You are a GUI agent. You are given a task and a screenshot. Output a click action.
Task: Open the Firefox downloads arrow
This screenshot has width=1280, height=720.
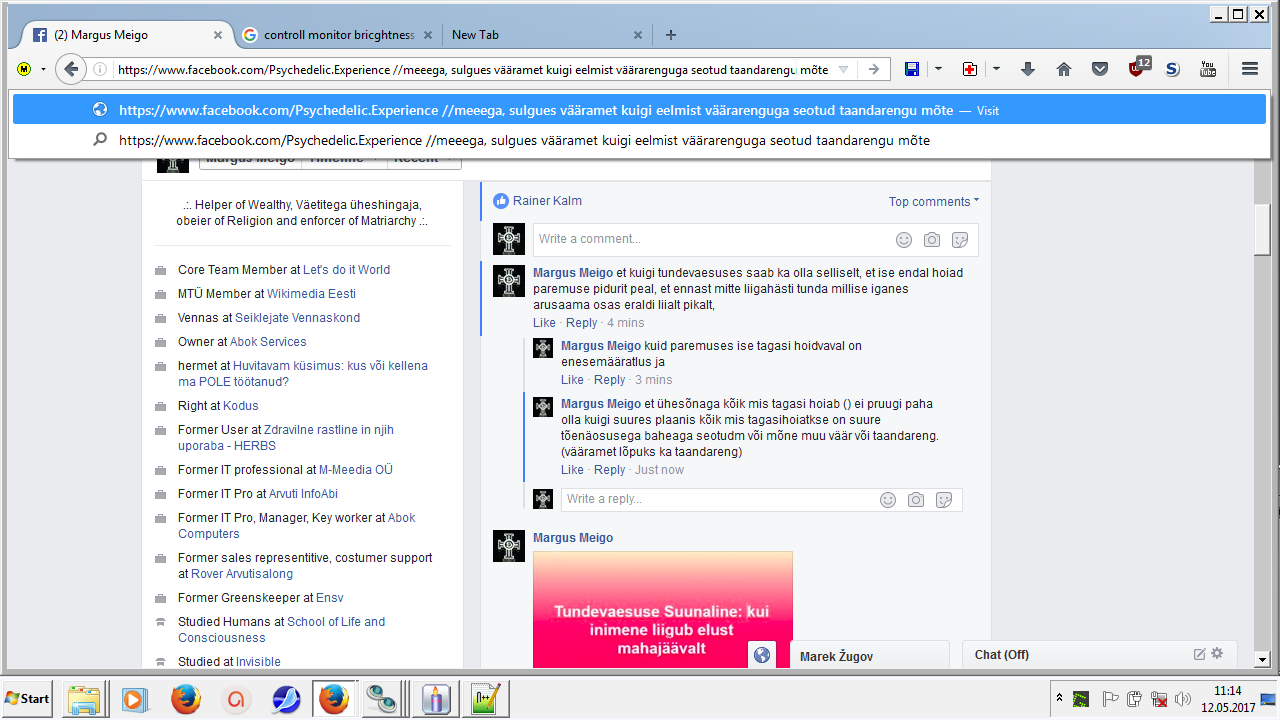[1028, 69]
